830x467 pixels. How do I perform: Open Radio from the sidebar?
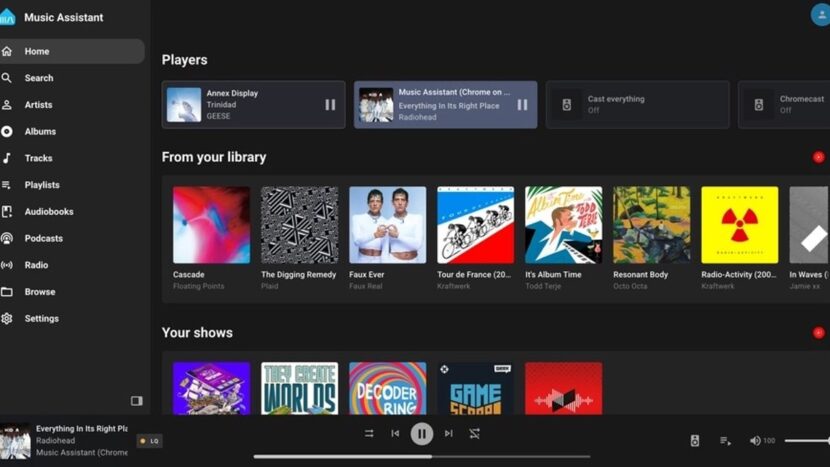tap(36, 265)
